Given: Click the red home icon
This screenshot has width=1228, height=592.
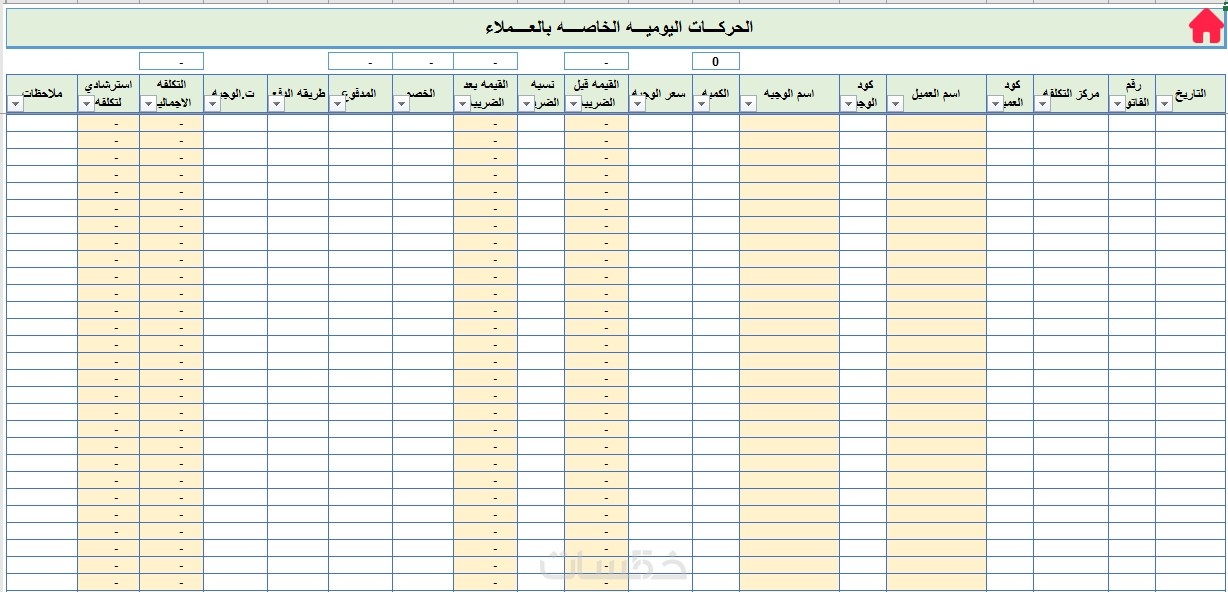Looking at the screenshot, I should 1206,27.
